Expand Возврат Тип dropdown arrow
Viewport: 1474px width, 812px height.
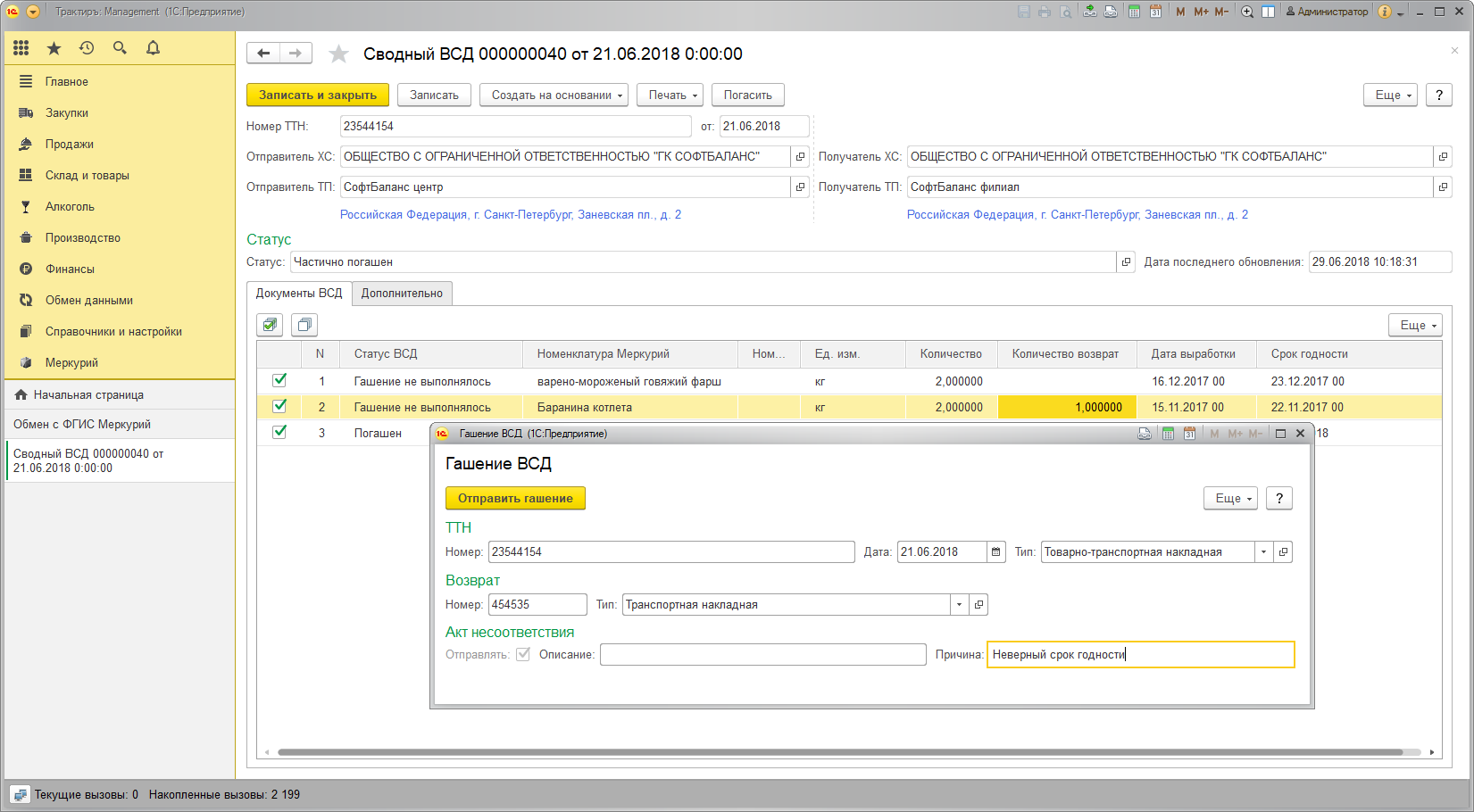[959, 604]
